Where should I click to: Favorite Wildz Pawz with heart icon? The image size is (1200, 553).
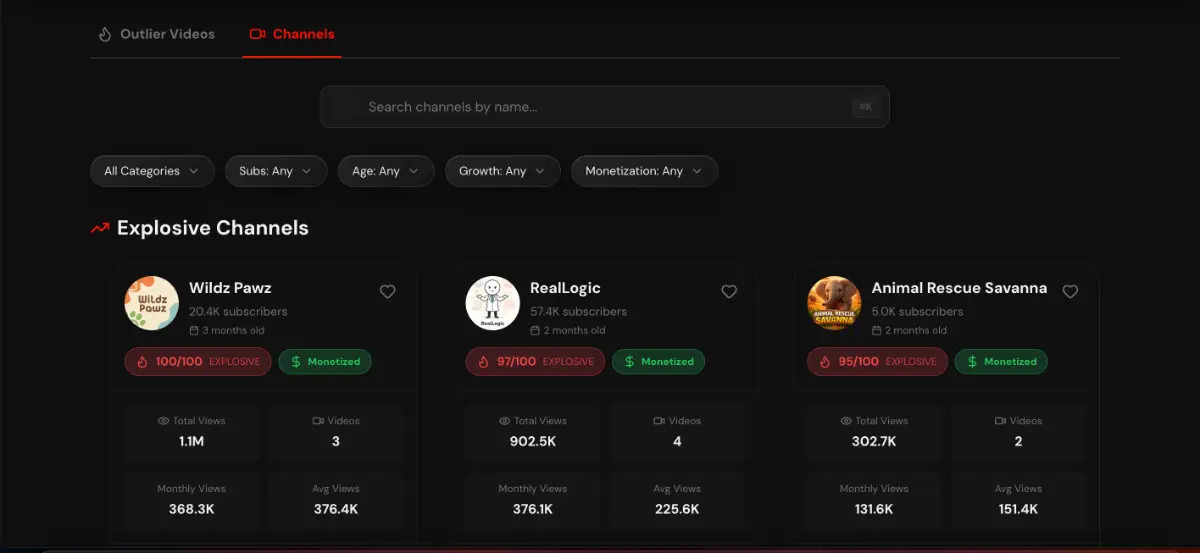(388, 292)
